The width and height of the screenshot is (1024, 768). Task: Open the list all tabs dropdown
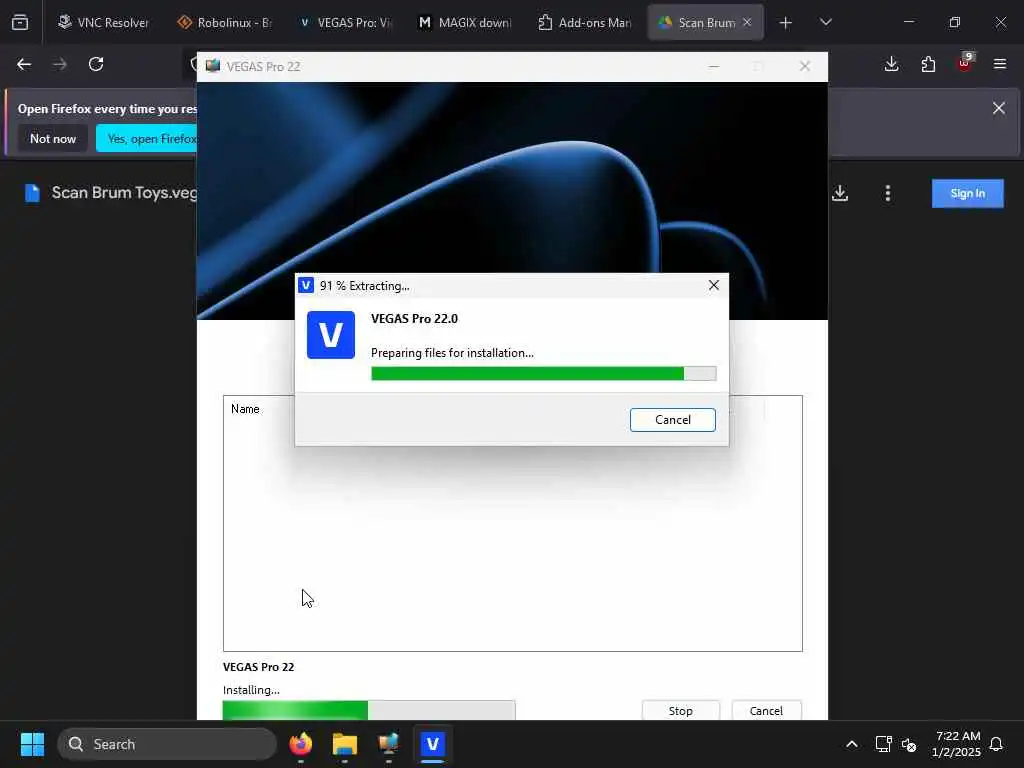point(825,22)
